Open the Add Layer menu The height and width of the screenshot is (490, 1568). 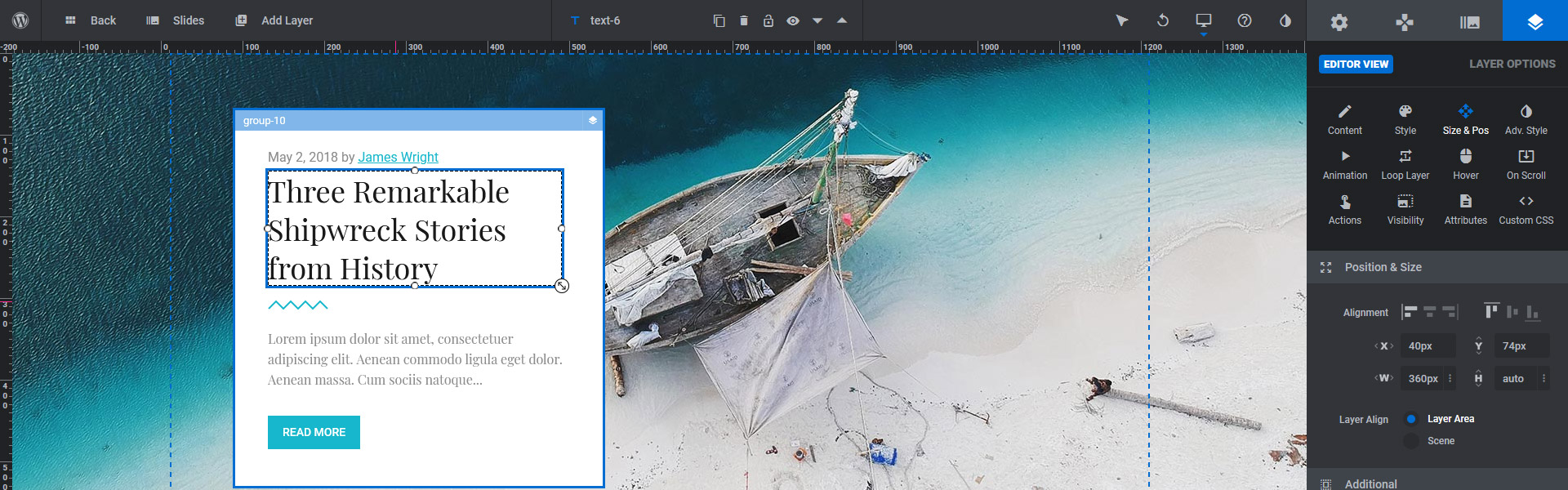click(274, 20)
